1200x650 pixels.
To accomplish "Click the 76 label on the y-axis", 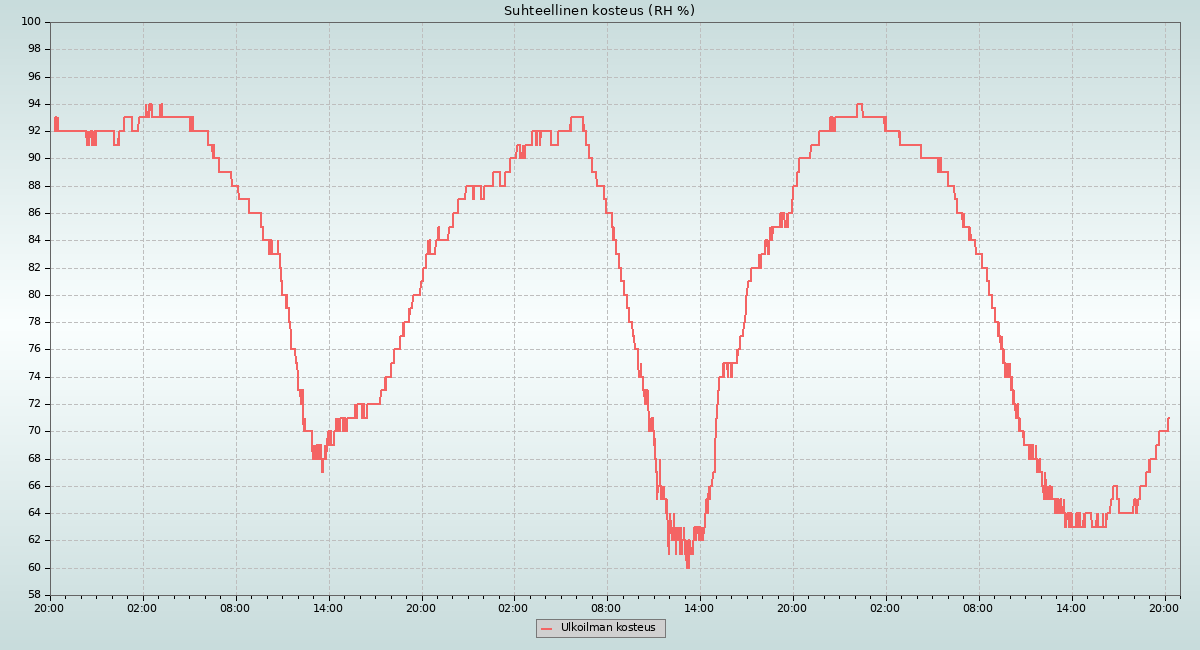I will pyautogui.click(x=33, y=349).
